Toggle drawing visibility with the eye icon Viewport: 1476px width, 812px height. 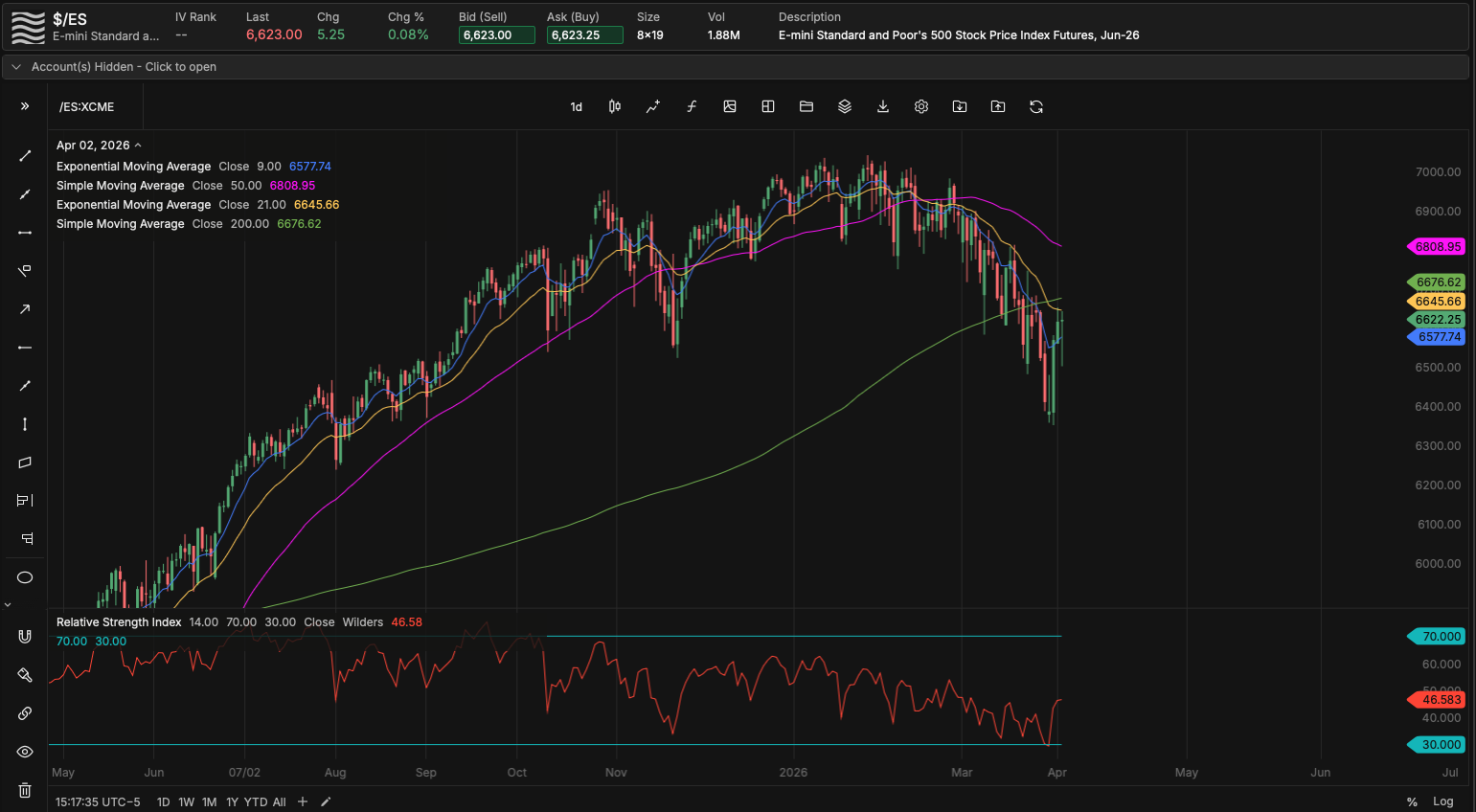click(x=25, y=752)
